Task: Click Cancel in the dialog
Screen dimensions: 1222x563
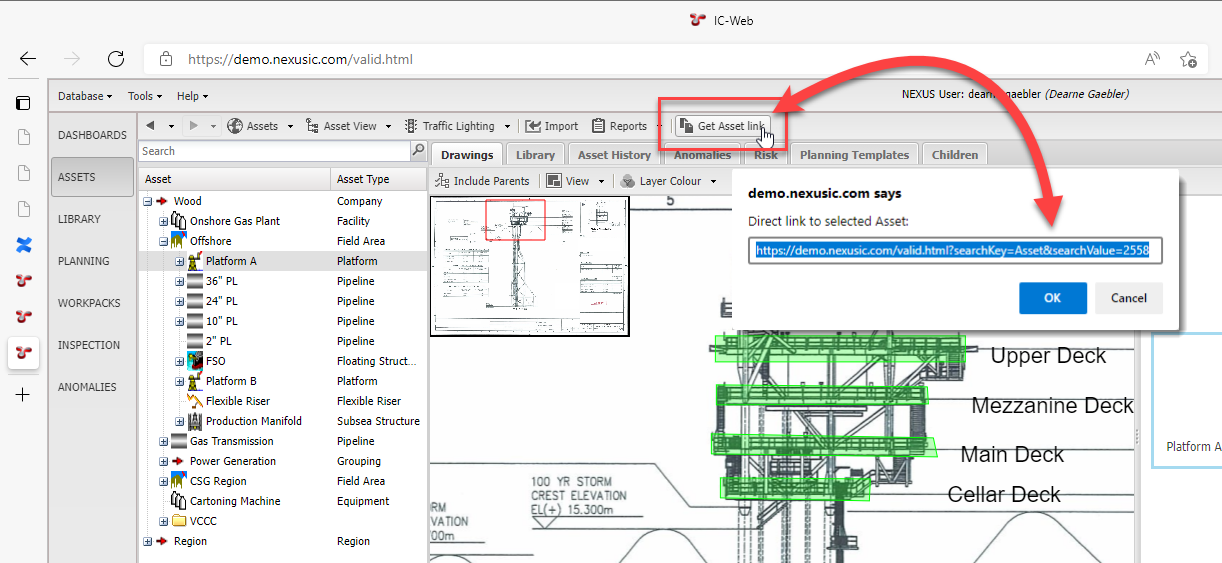Action: [x=1128, y=298]
